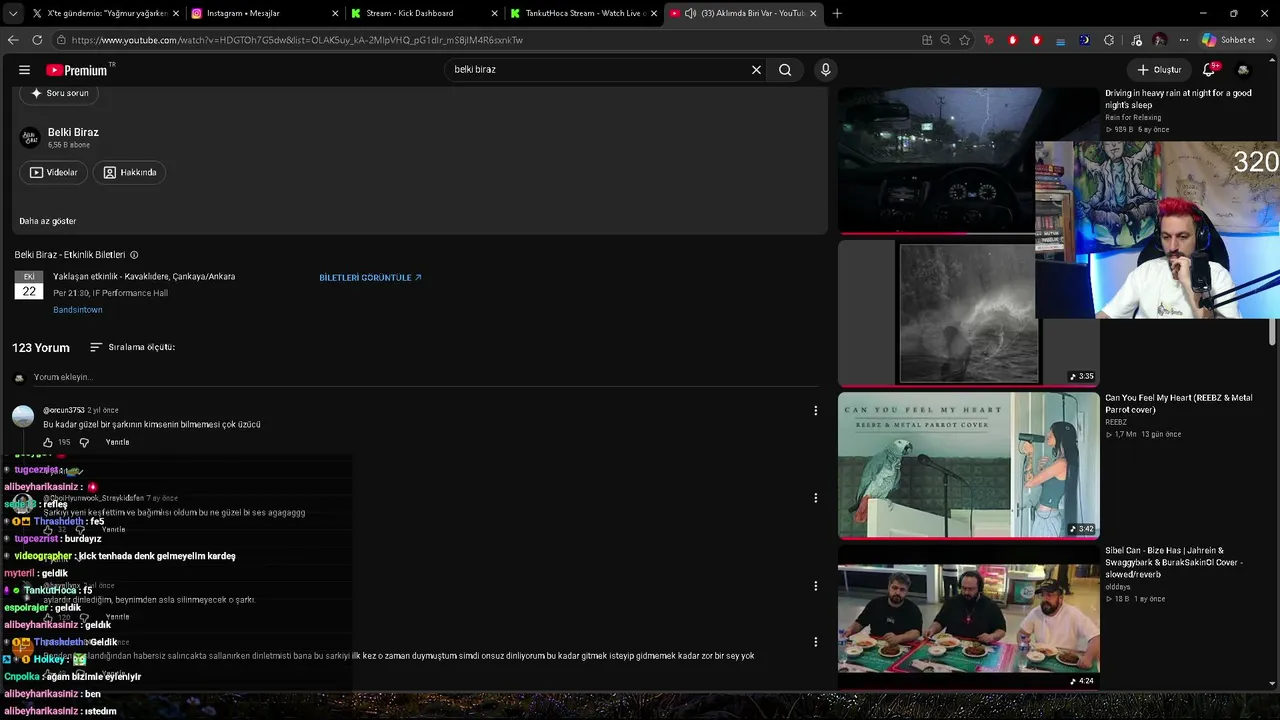
Task: Dislike the comment by @orcun3753
Action: [x=84, y=442]
